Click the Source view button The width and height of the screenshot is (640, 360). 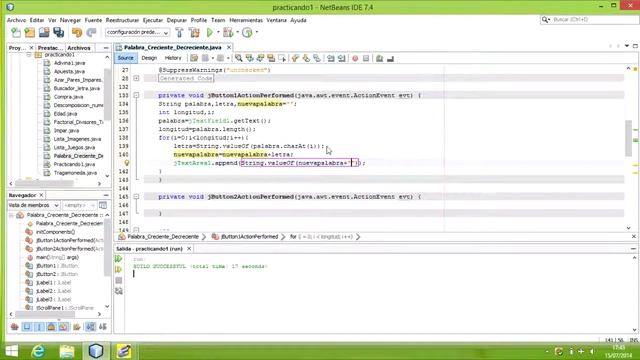coord(125,58)
